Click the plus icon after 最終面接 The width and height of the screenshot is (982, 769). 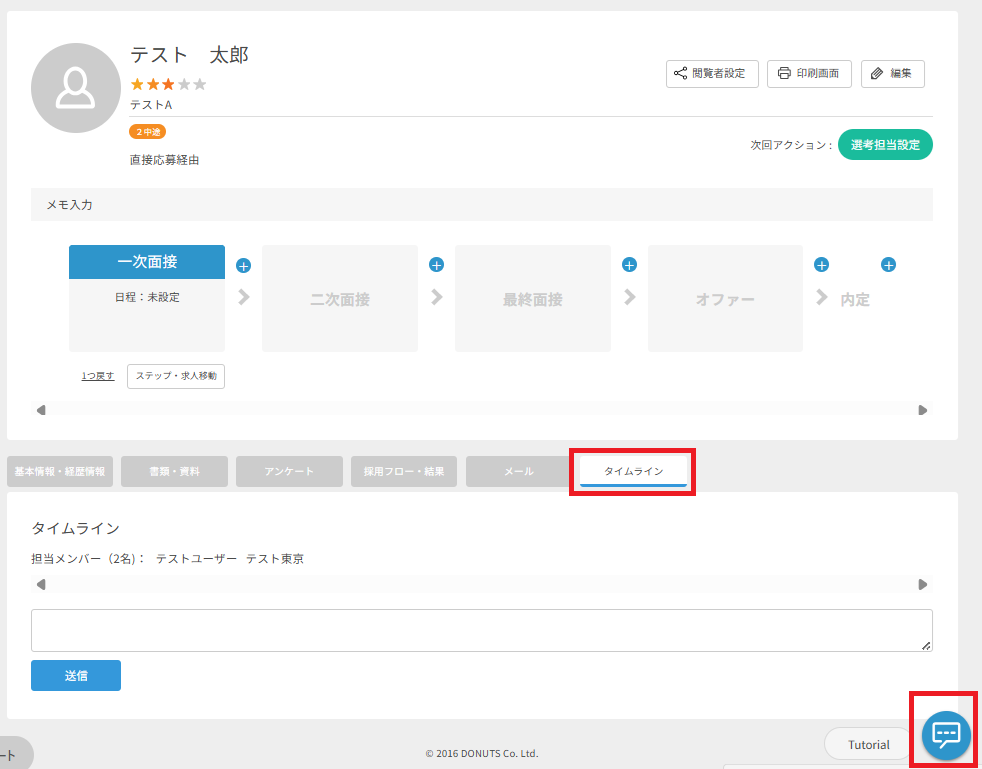629,265
